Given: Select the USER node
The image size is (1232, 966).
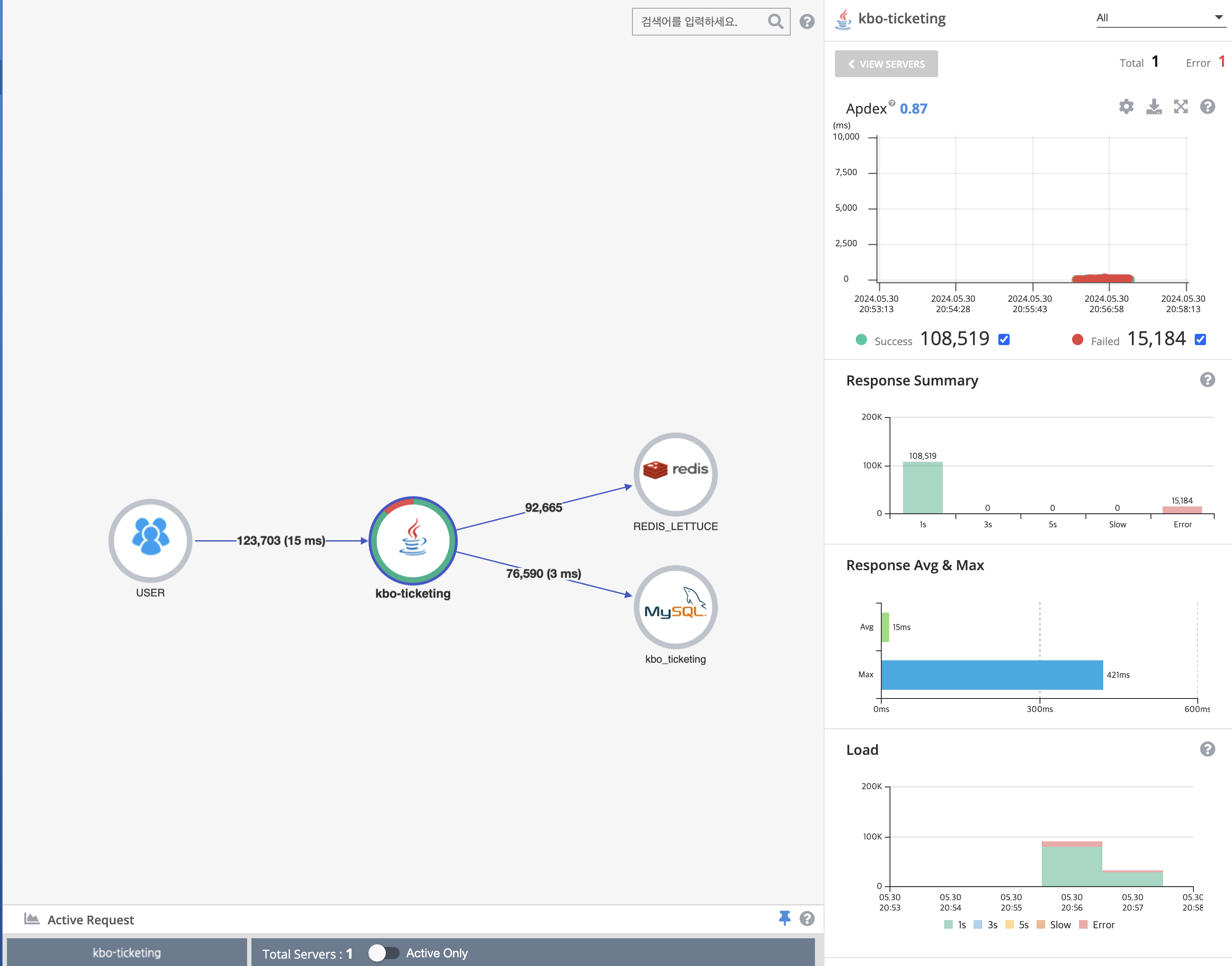Looking at the screenshot, I should 150,541.
